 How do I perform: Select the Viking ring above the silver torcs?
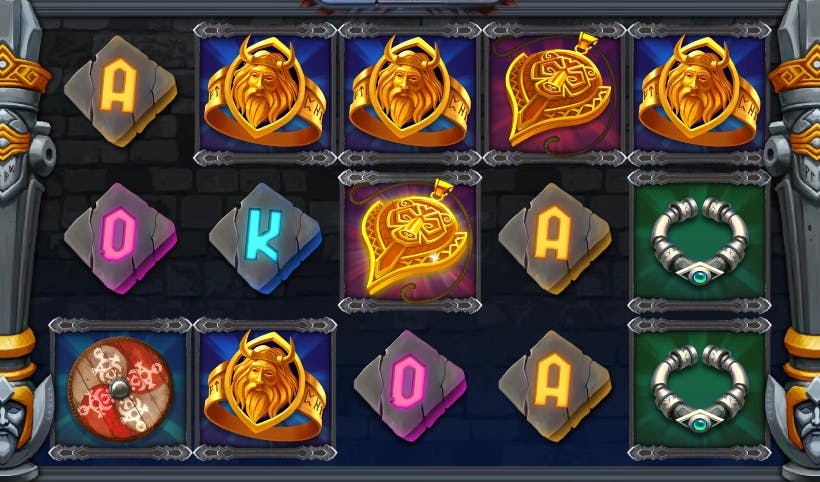point(700,92)
